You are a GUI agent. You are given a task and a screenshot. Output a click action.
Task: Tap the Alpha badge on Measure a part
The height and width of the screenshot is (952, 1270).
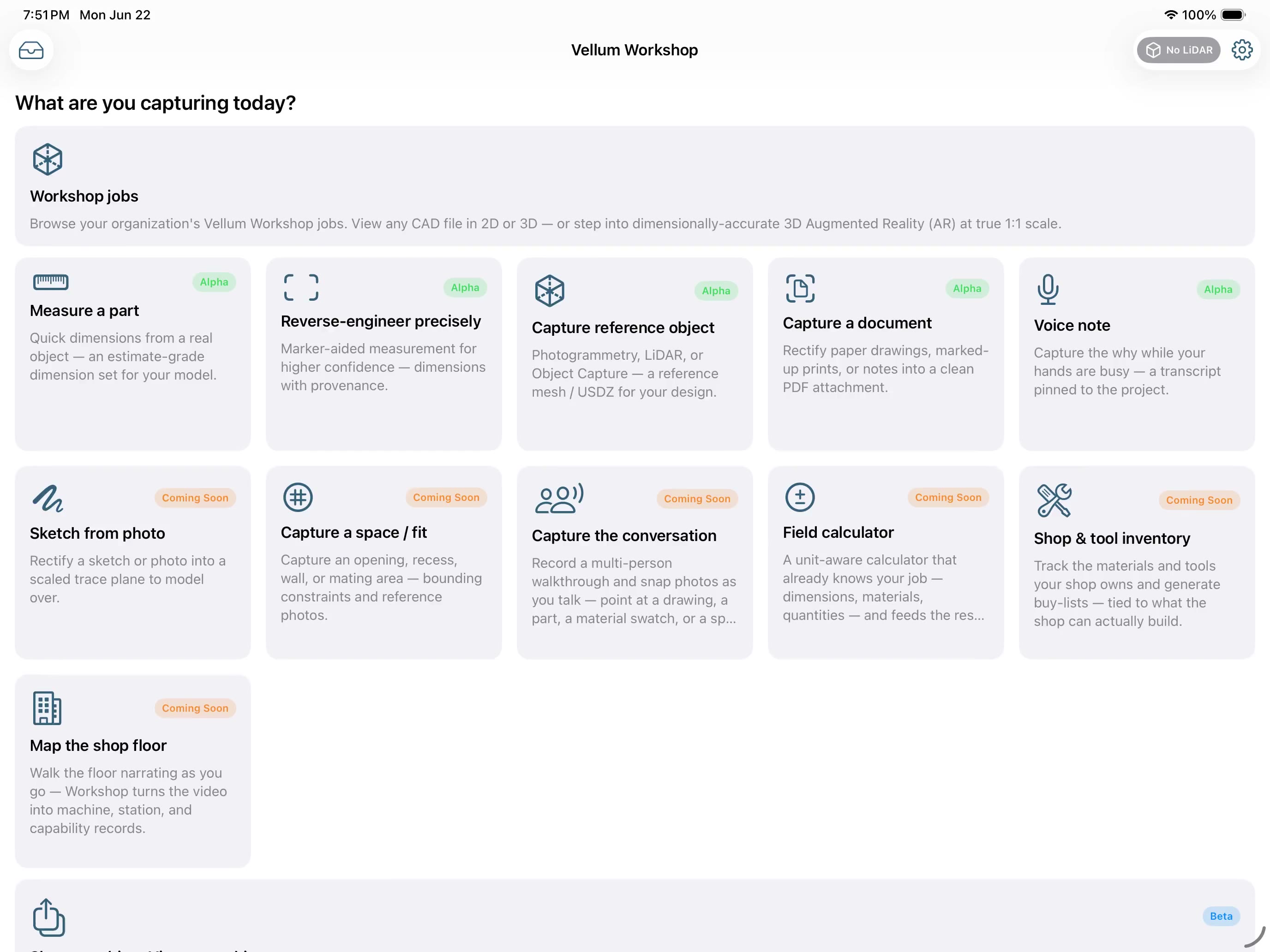tap(214, 282)
